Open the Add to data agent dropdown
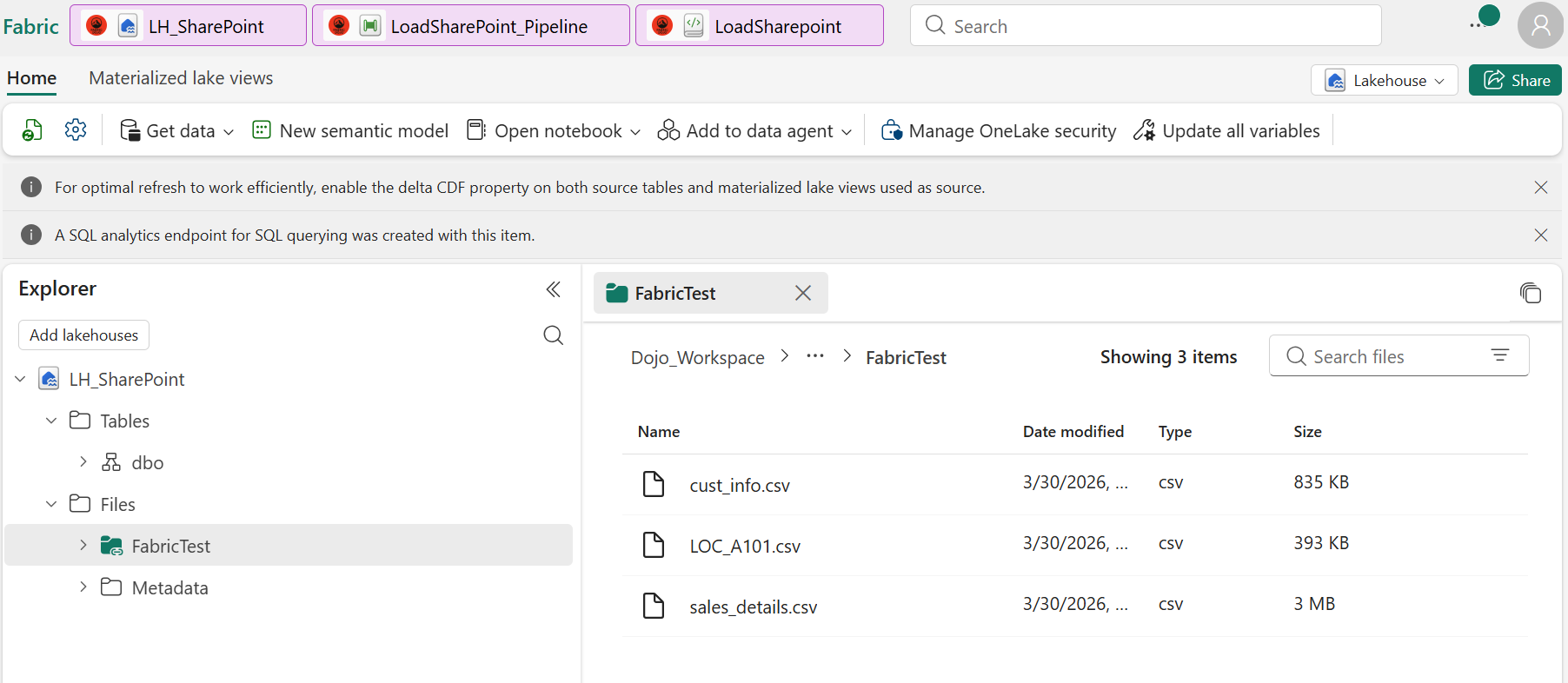The width and height of the screenshot is (1568, 683). [754, 130]
